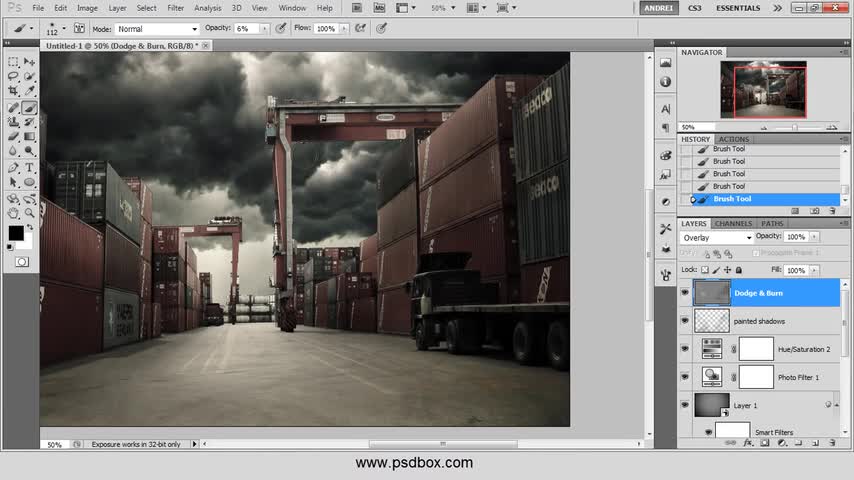Select the Type tool

29,168
